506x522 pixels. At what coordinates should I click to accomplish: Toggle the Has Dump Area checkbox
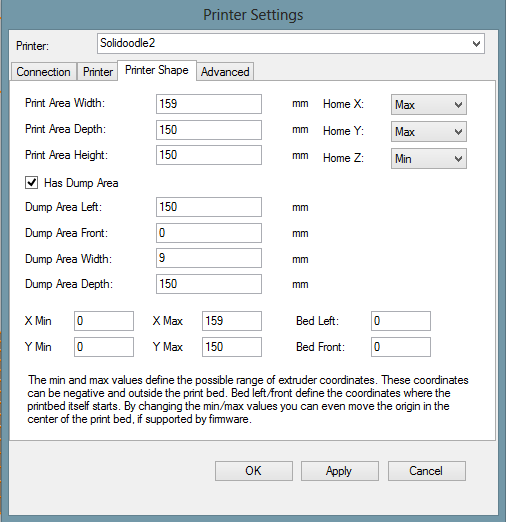[31, 183]
